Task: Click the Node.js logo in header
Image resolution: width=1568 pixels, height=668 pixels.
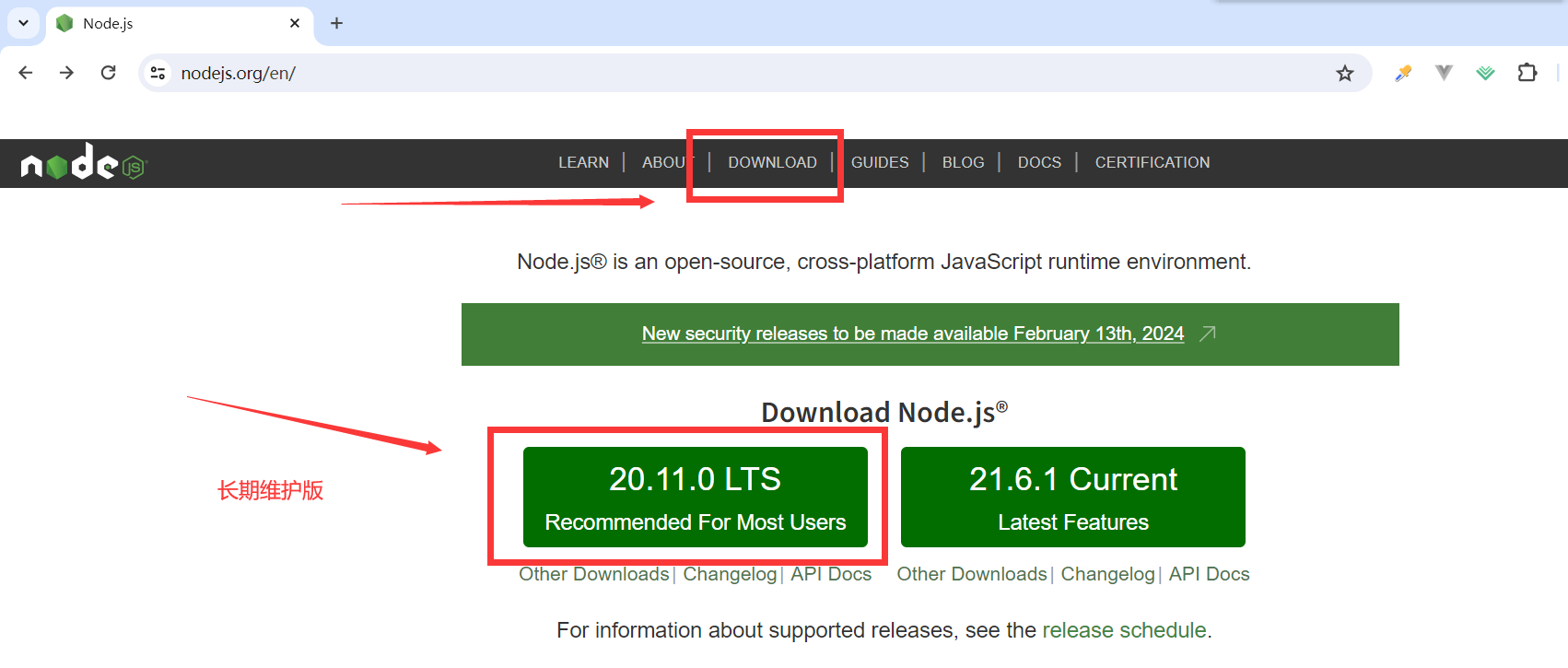Action: tap(84, 162)
